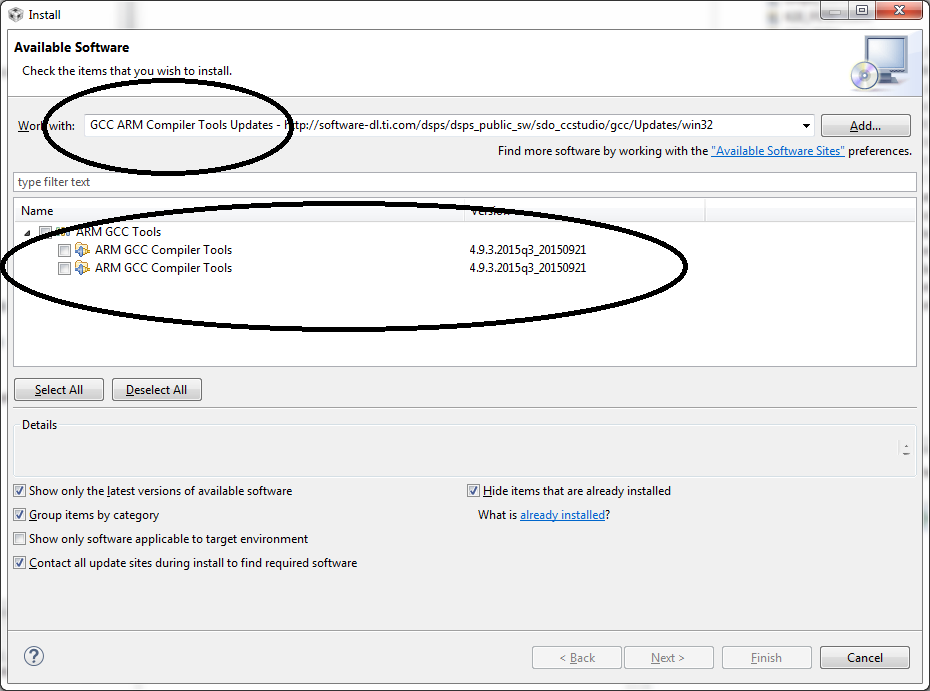This screenshot has height=691, width=930.
Task: Toggle Hide items that are already installed
Action: pos(473,491)
